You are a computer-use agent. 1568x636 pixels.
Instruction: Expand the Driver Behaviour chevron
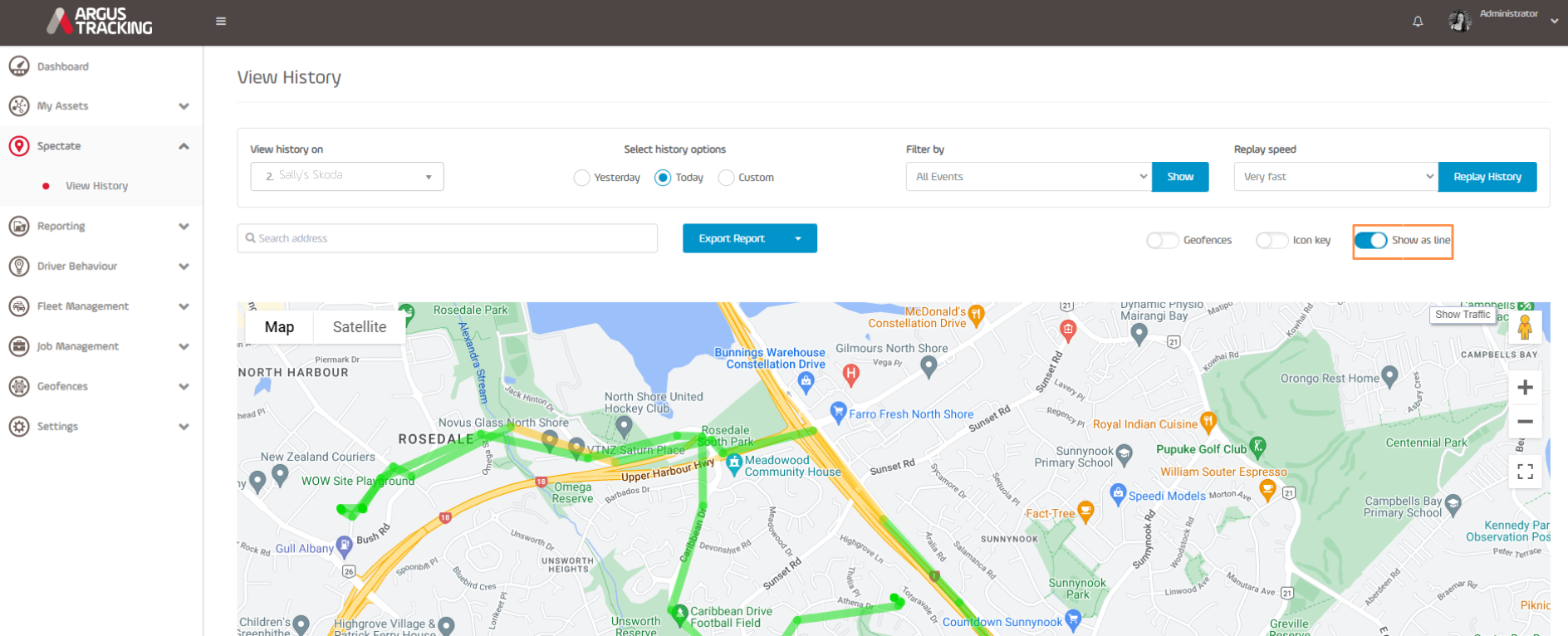coord(184,267)
